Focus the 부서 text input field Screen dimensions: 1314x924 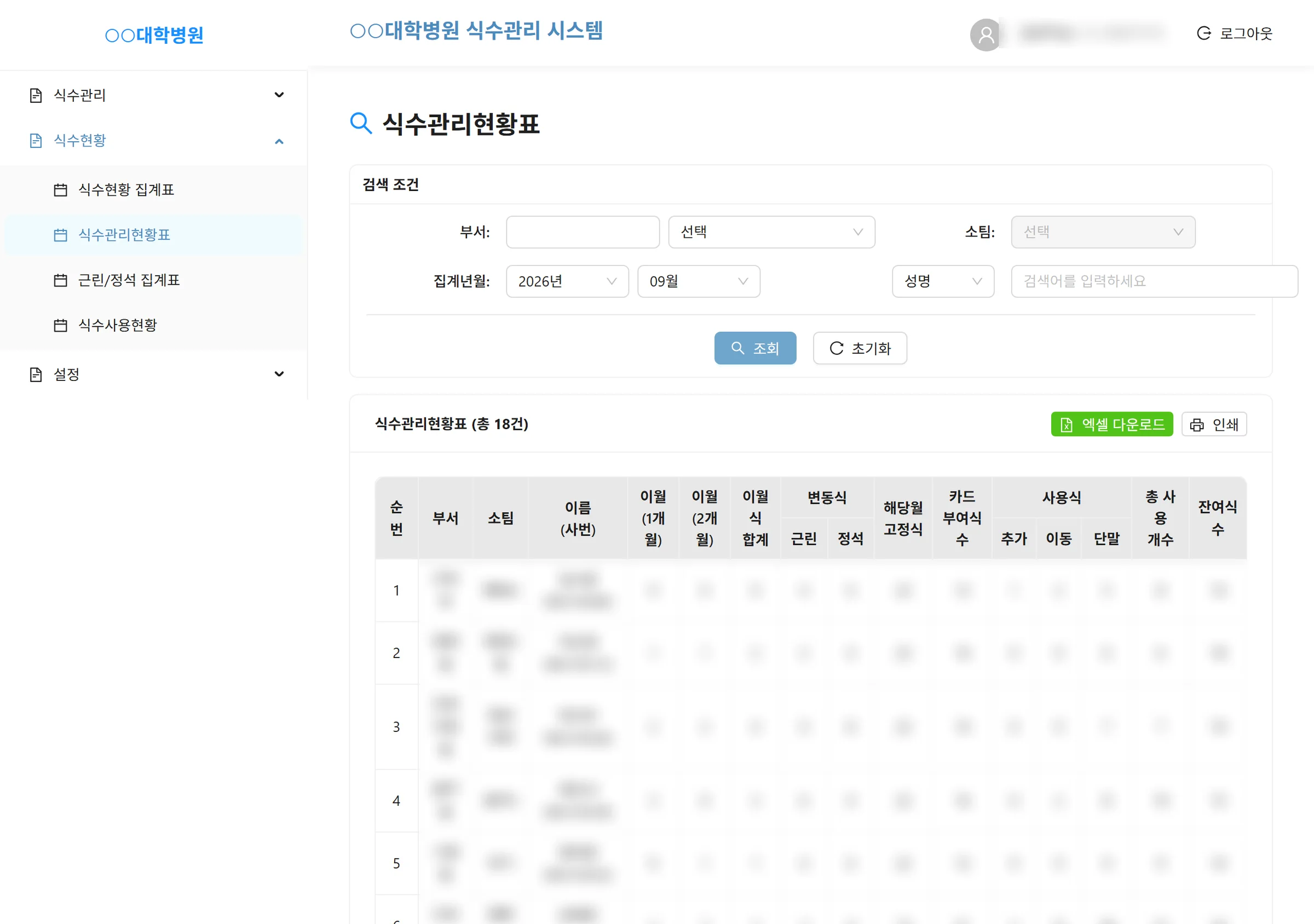coord(583,232)
